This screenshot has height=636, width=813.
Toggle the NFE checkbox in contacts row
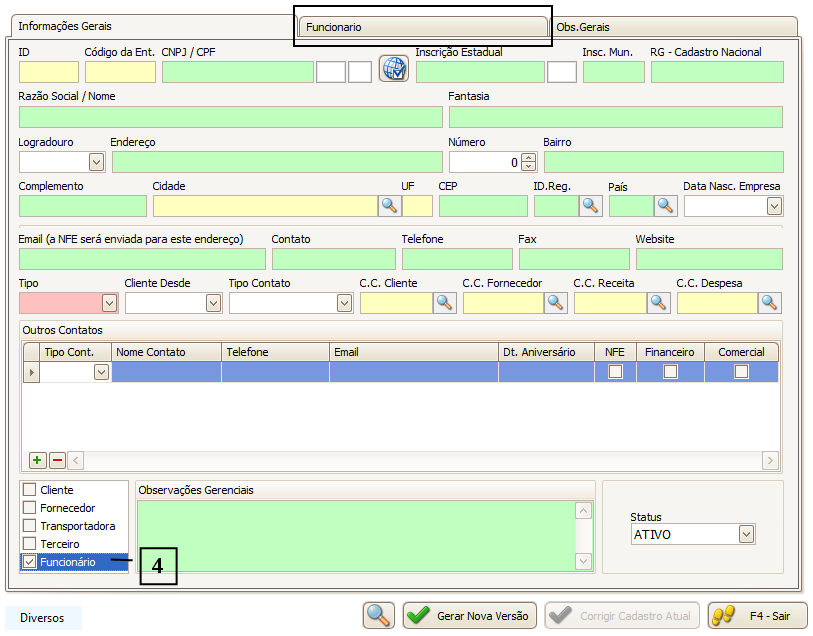[x=616, y=372]
